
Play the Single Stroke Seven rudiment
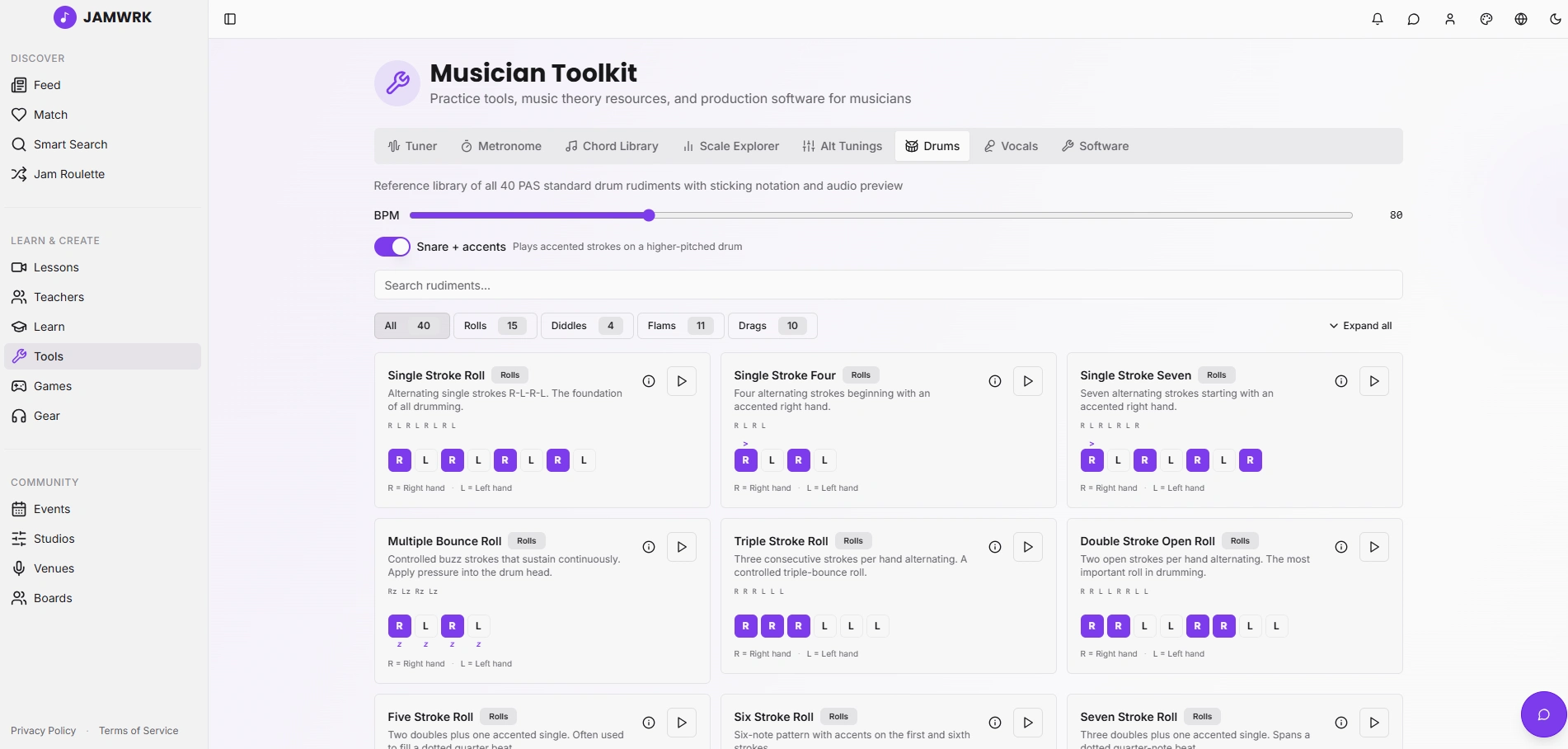coord(1374,381)
